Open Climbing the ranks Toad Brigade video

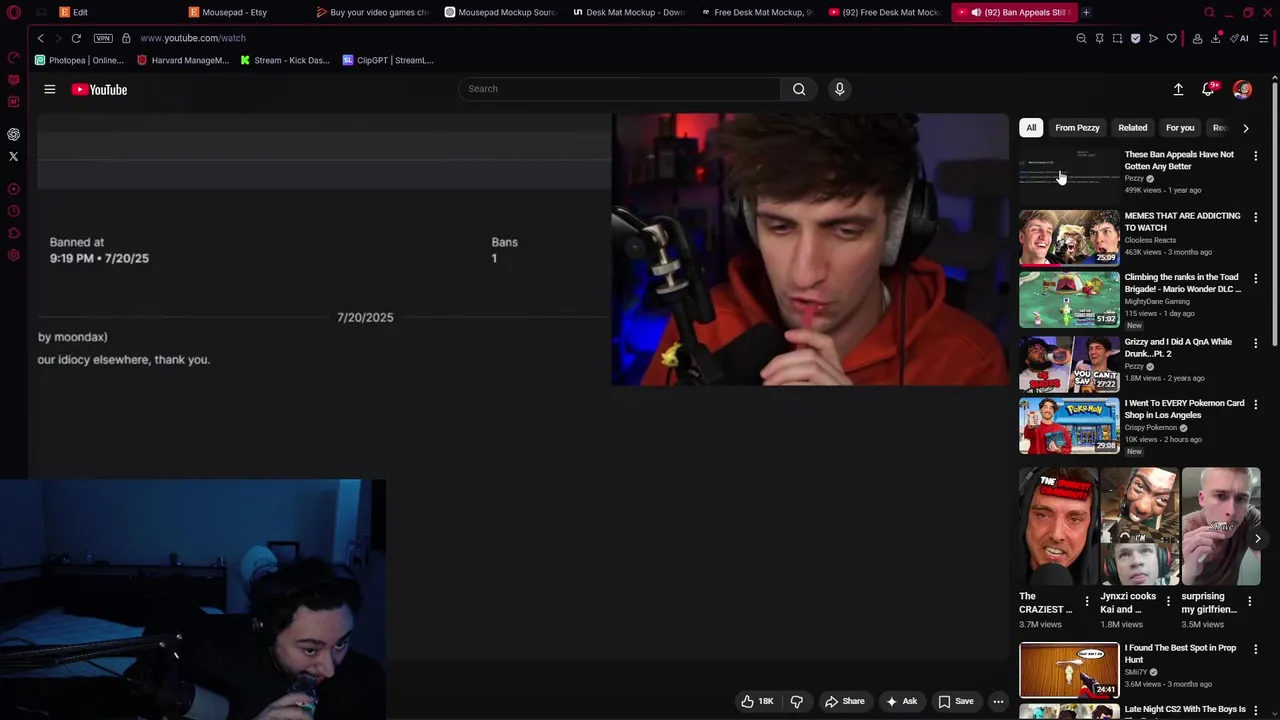(1069, 299)
